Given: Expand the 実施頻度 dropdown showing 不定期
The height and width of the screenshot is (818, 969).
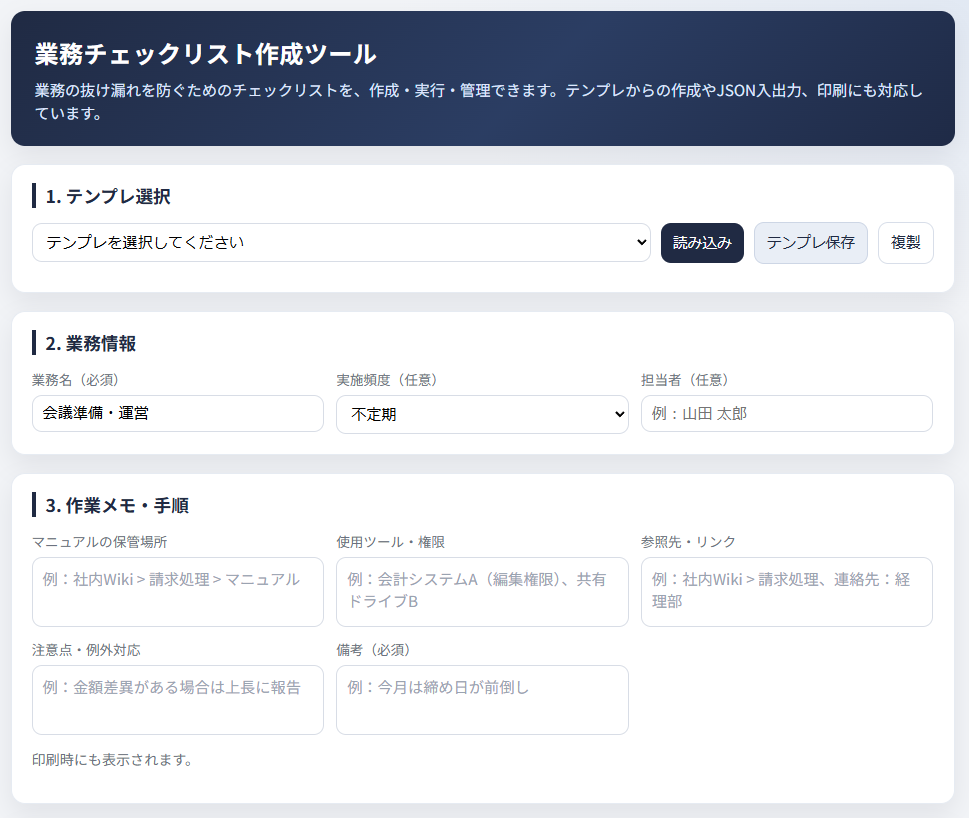Looking at the screenshot, I should tap(482, 414).
